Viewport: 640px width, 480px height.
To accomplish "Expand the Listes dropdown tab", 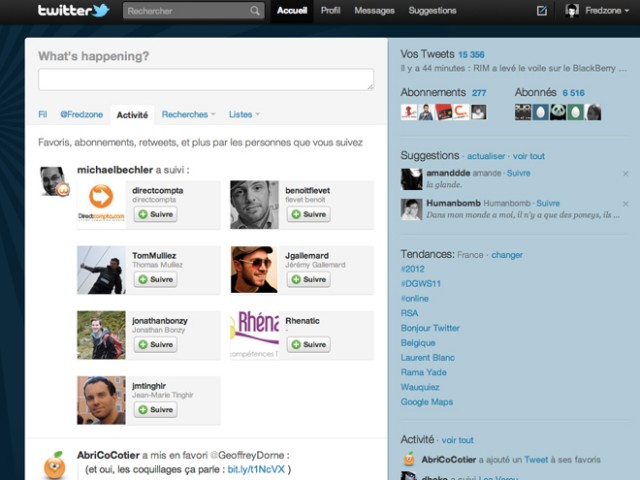I will click(244, 114).
